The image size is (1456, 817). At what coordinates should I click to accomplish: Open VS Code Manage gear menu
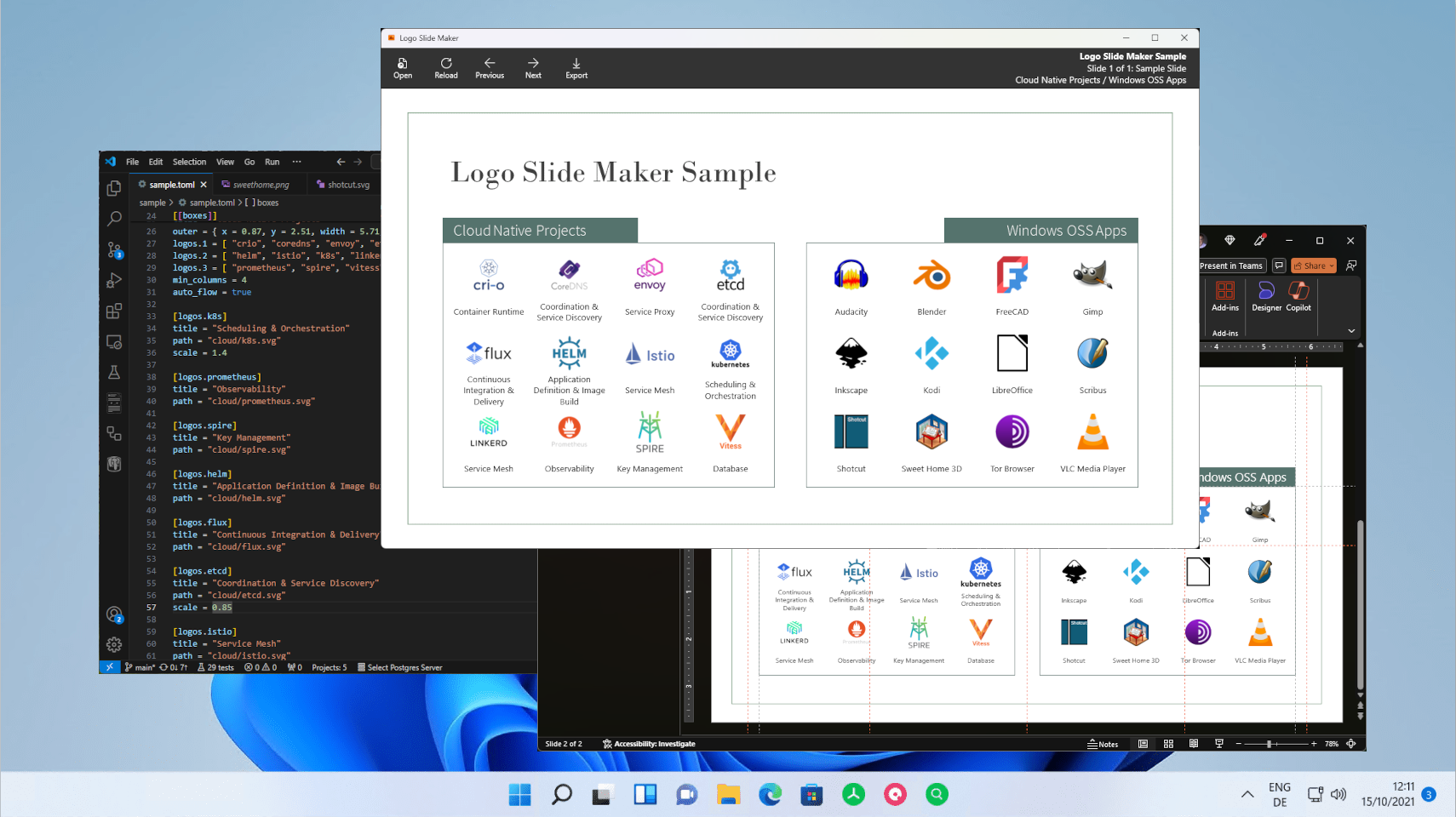pos(114,644)
